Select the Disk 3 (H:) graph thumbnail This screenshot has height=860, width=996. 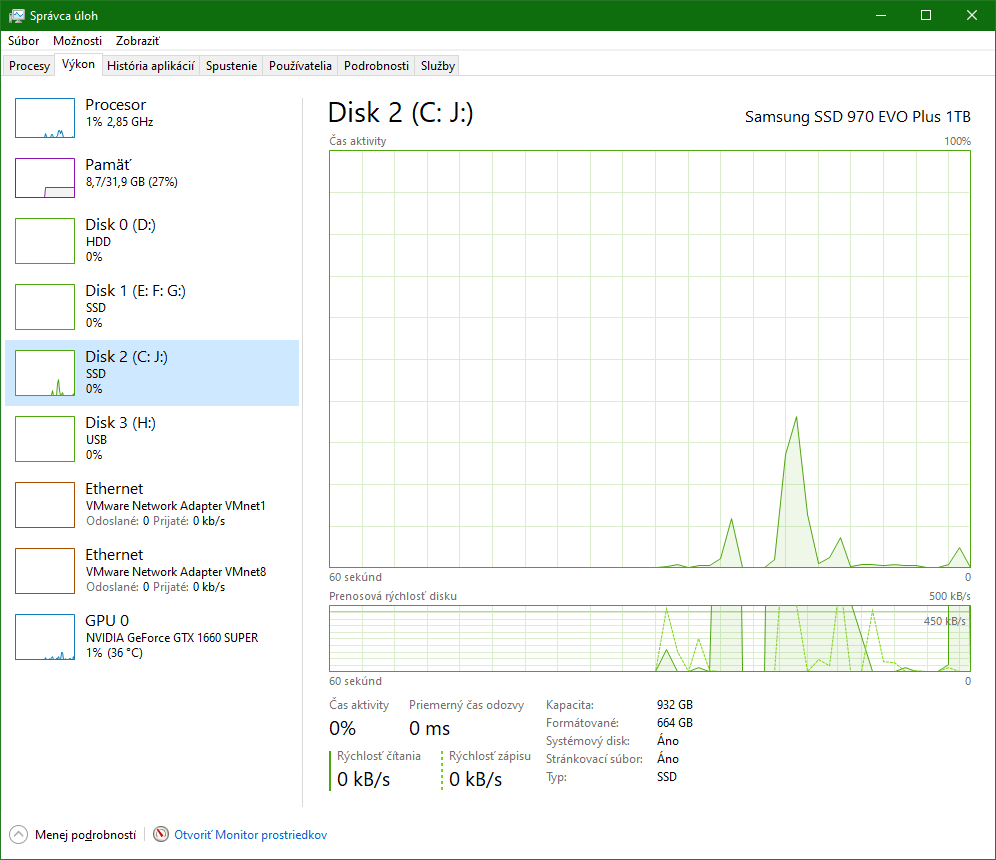pyautogui.click(x=44, y=439)
